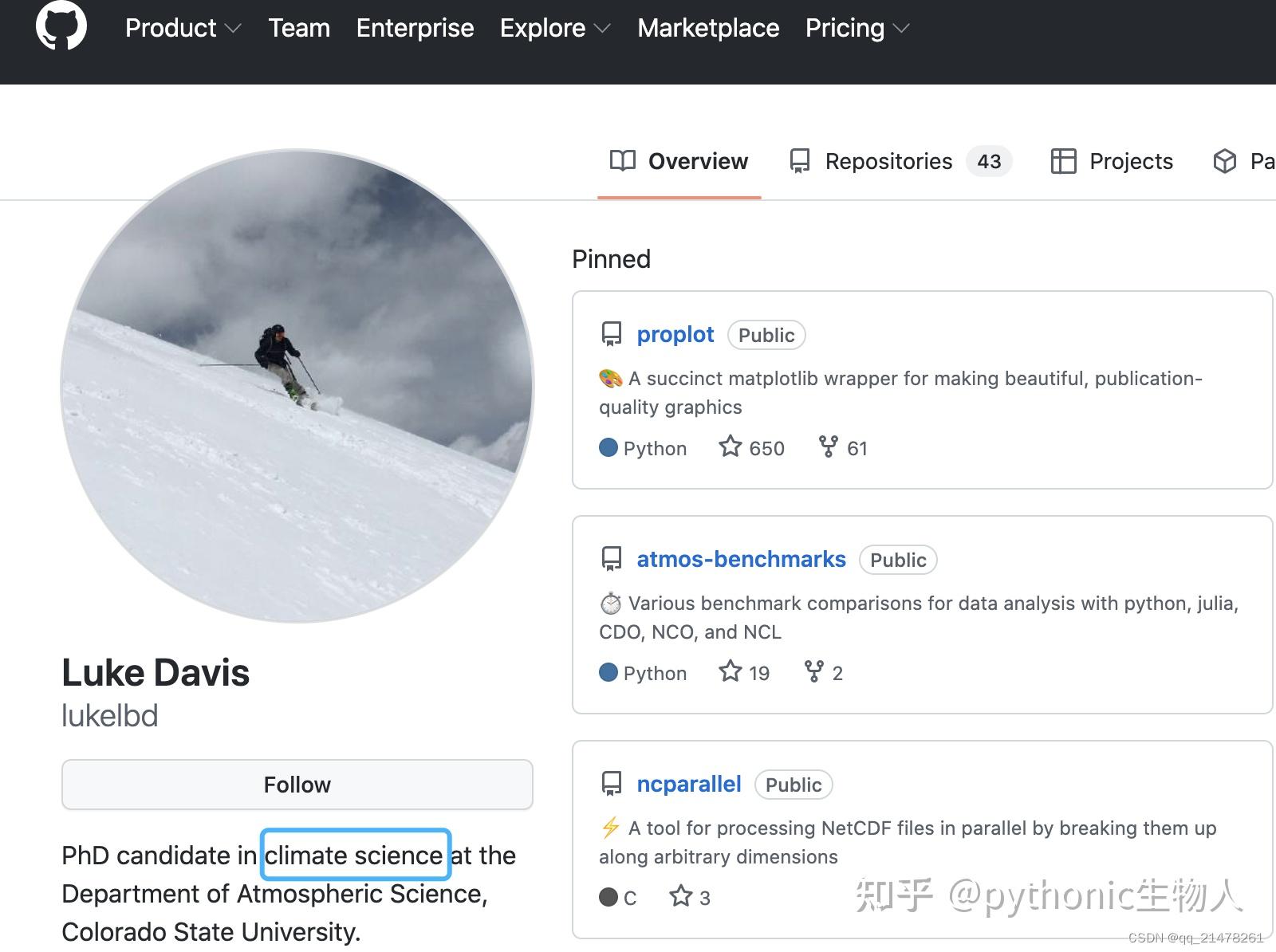Open the proplot repository link
Viewport: 1276px width, 952px height.
pos(675,334)
